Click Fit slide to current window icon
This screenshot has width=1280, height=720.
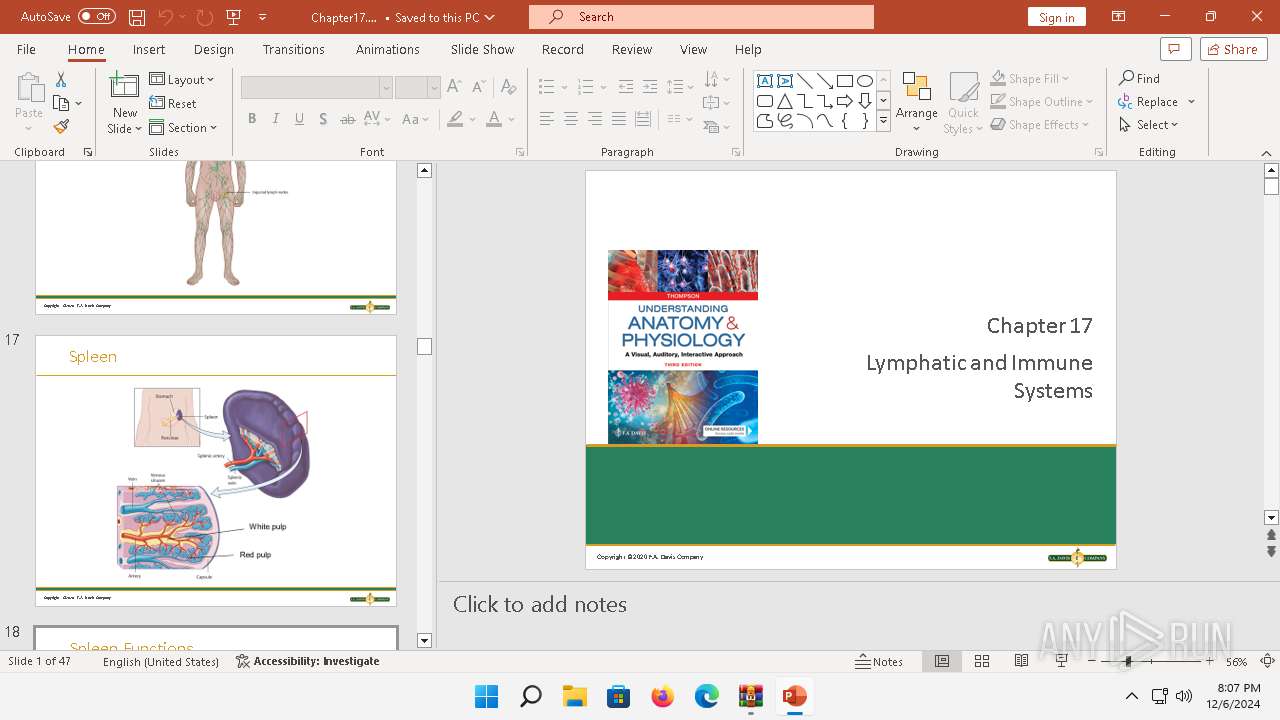[x=1267, y=661]
